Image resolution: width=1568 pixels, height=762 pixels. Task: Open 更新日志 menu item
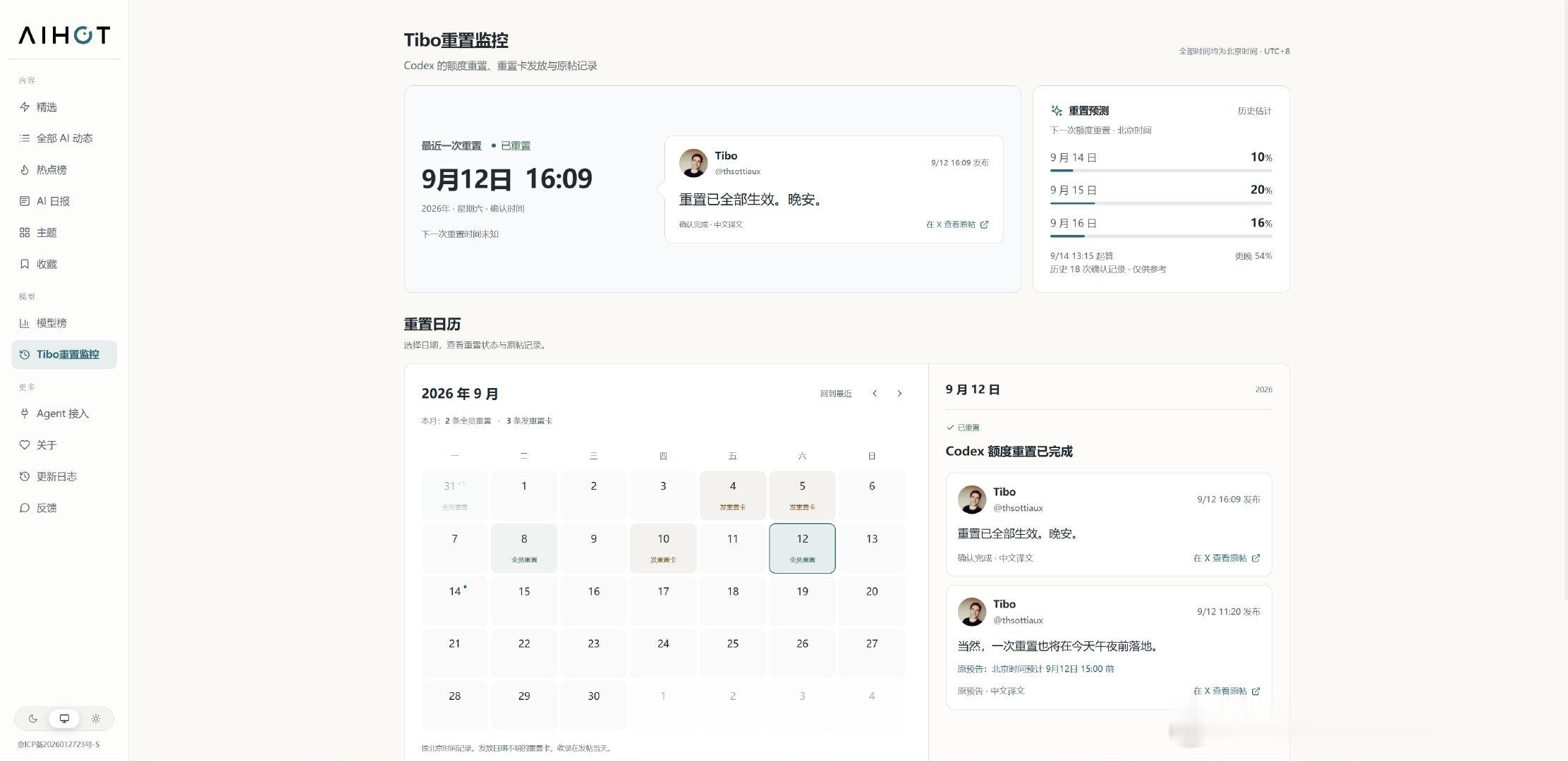64,477
